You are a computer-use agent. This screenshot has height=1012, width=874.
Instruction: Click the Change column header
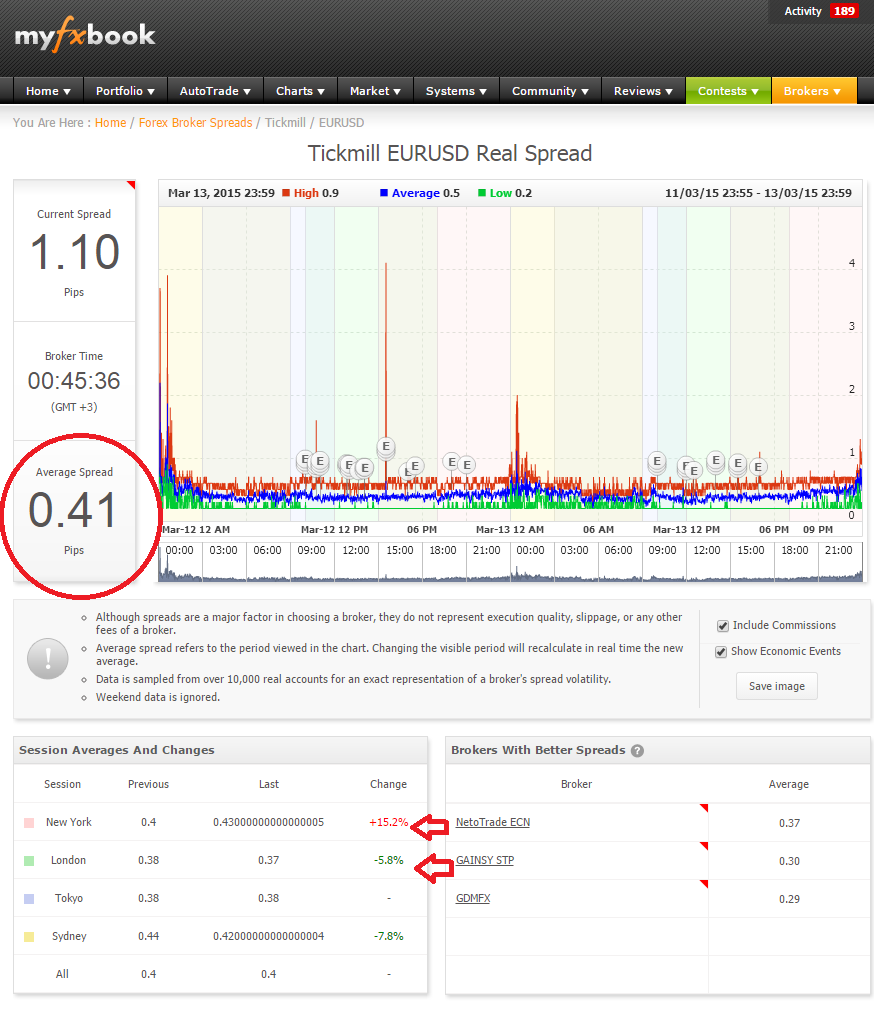tap(389, 784)
